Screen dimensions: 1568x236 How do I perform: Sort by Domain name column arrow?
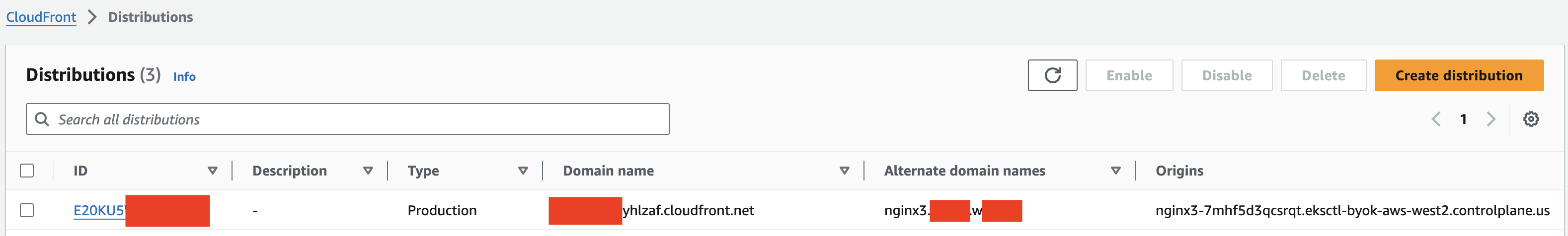[x=844, y=171]
